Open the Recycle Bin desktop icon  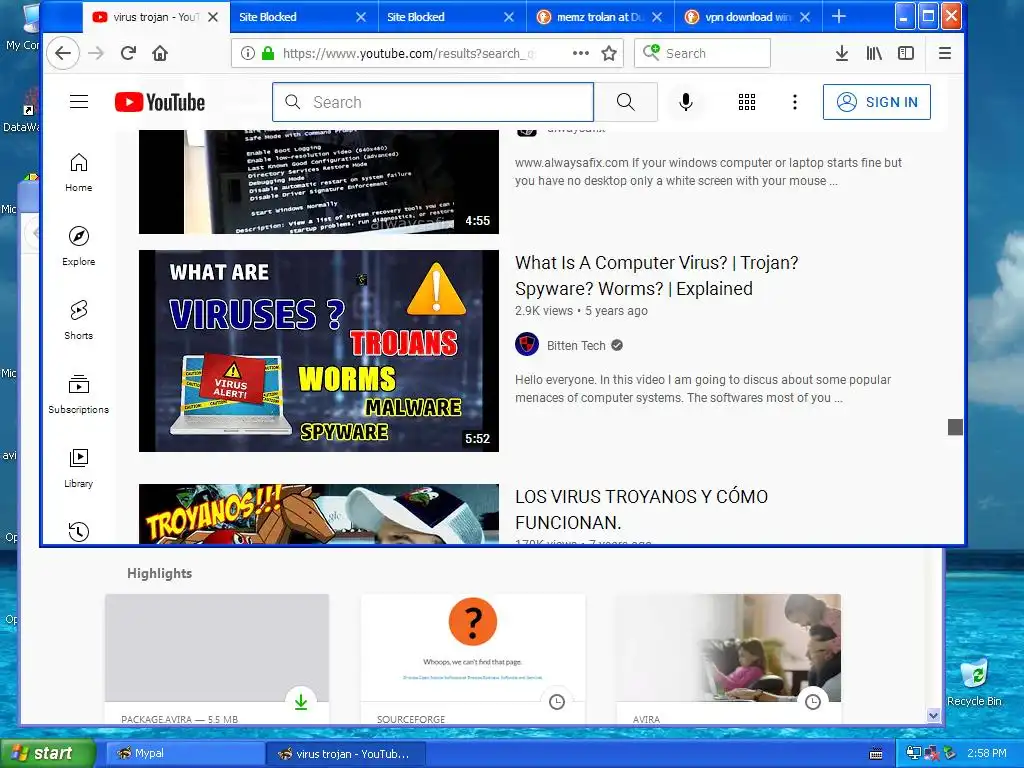point(974,682)
